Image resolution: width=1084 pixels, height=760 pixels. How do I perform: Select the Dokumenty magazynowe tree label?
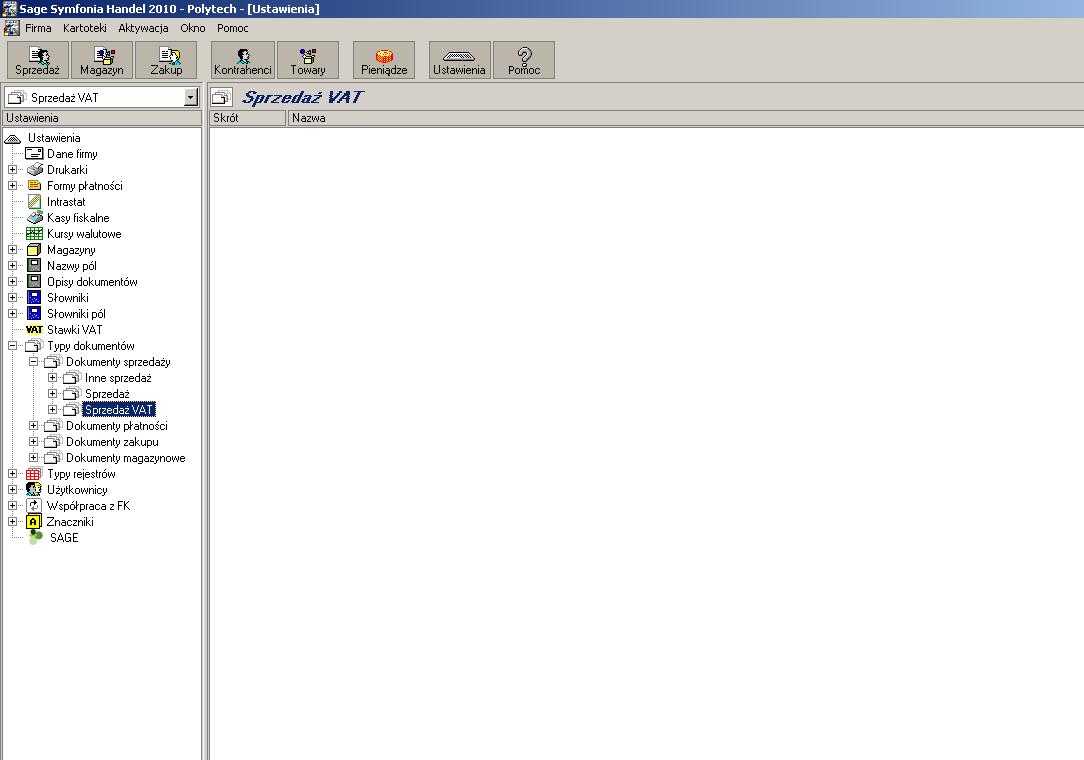[126, 458]
